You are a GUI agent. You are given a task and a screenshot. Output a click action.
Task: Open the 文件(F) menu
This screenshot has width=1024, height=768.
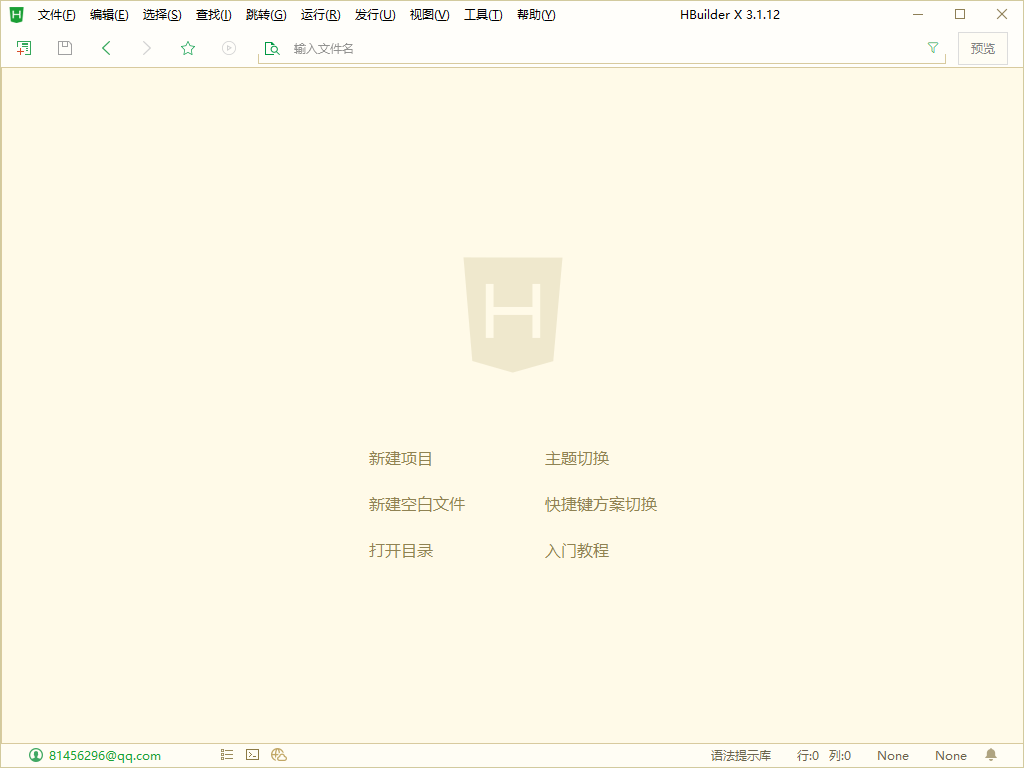coord(56,15)
